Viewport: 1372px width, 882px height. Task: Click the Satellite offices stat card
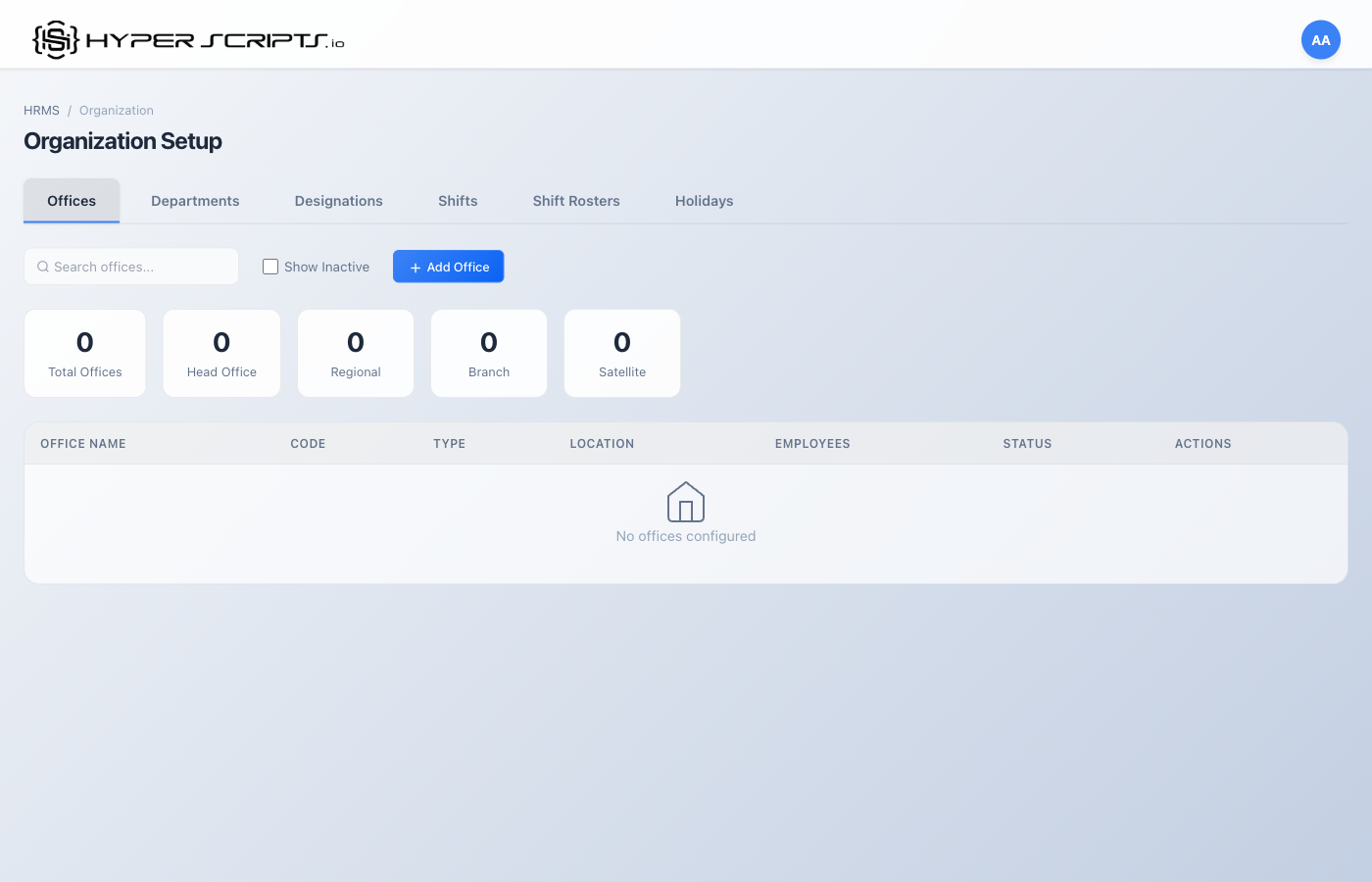621,353
